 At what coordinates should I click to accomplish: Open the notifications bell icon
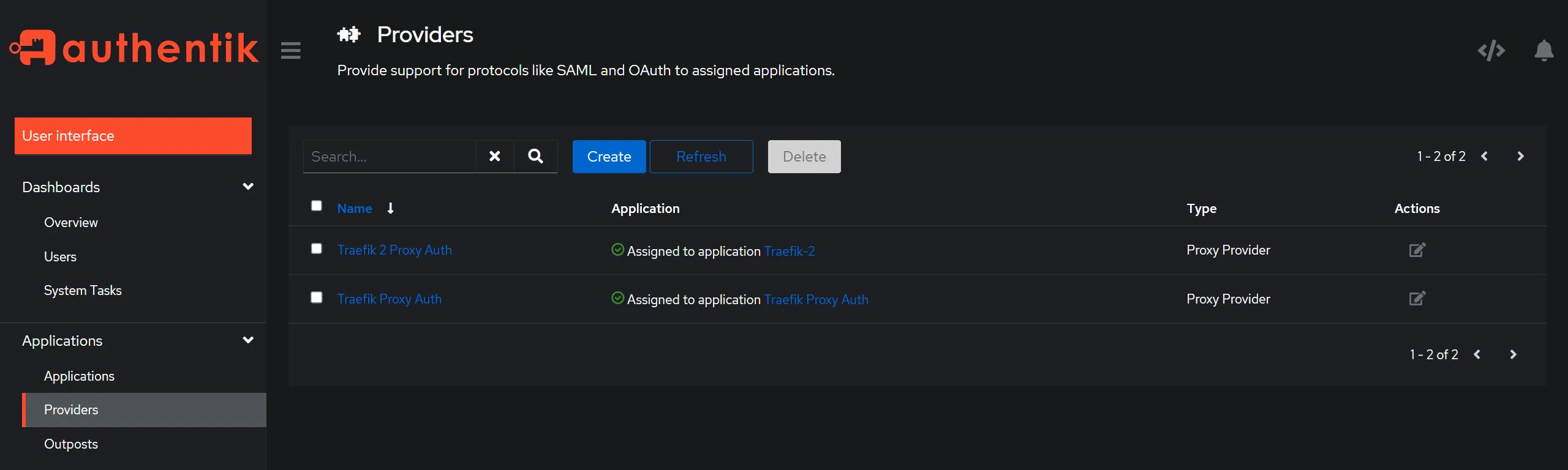click(x=1543, y=50)
